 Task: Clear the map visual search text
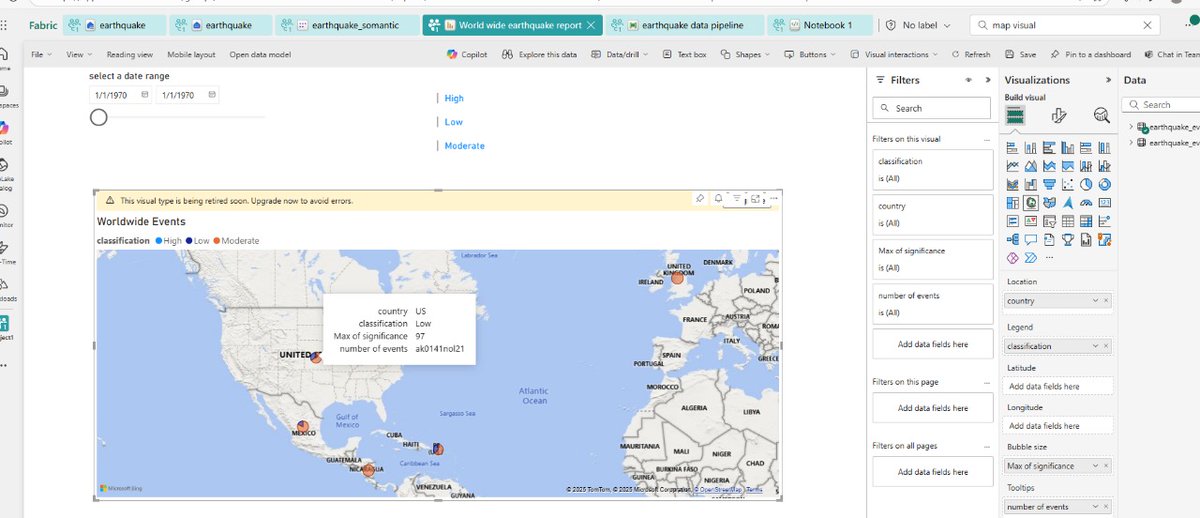(x=1147, y=25)
